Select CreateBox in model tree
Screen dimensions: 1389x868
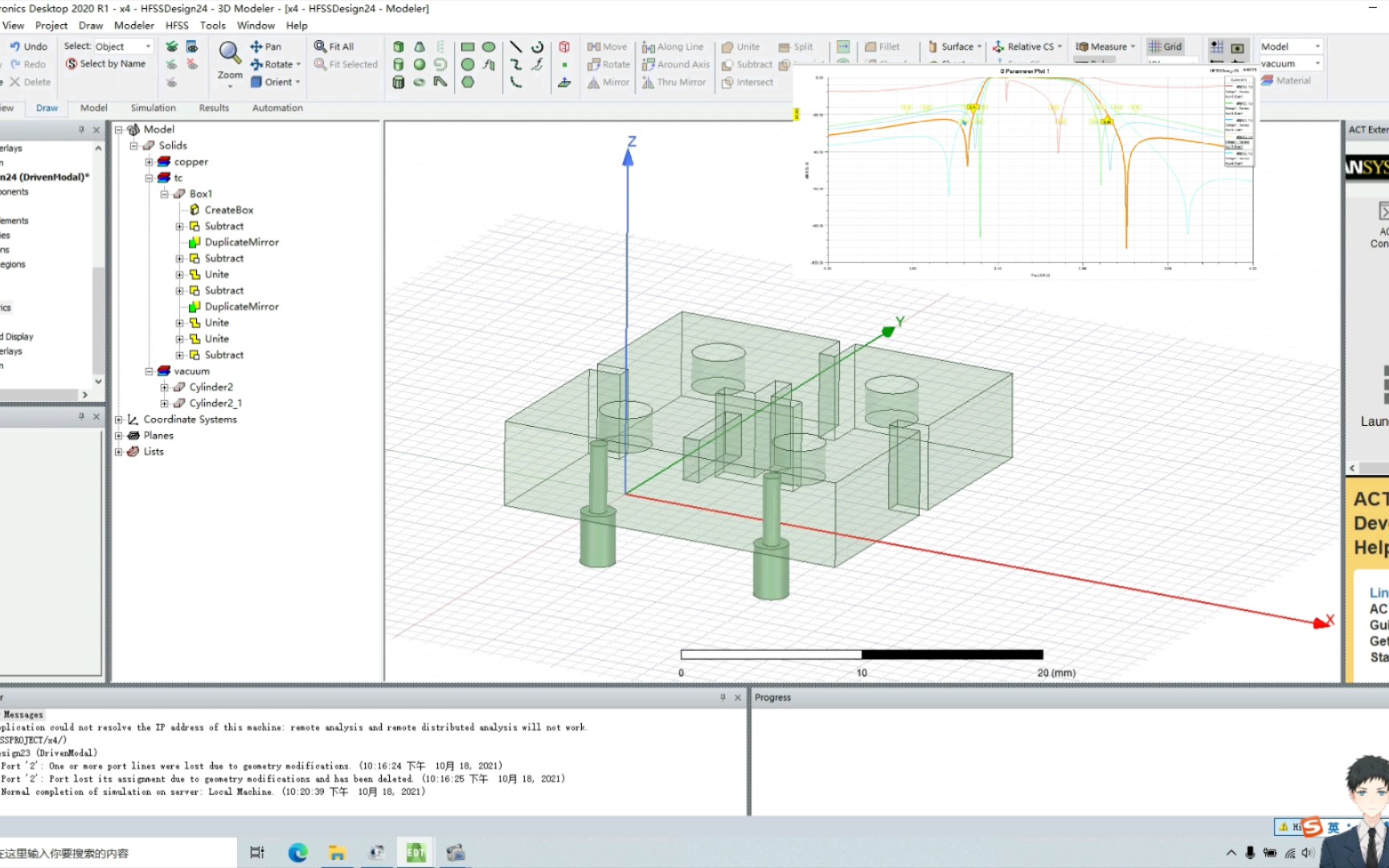[228, 210]
